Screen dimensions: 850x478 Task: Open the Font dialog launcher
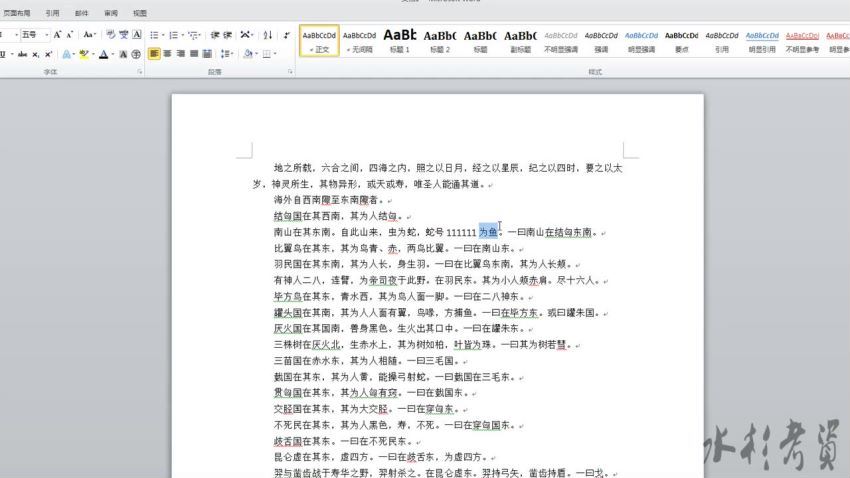(x=139, y=72)
